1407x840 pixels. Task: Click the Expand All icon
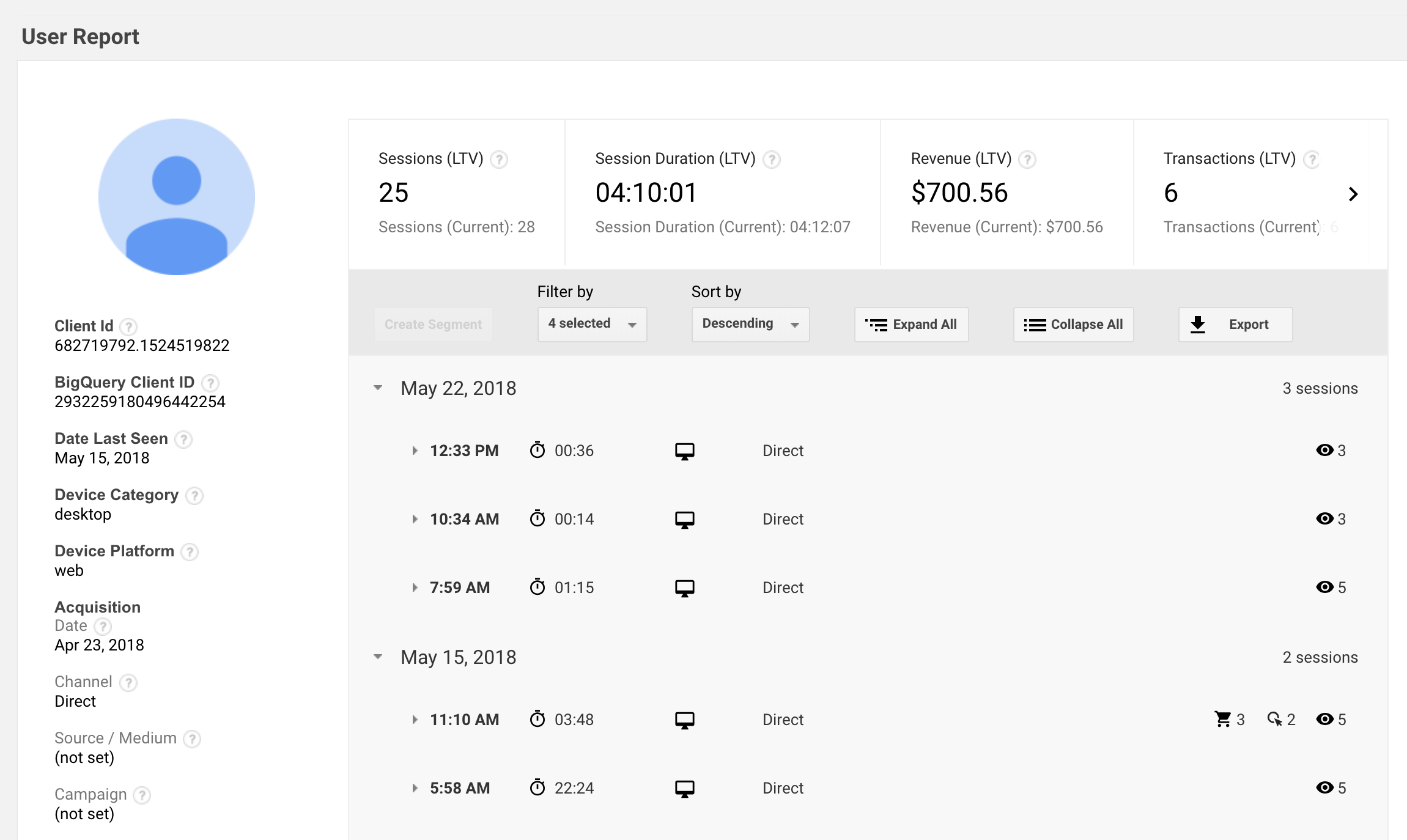pyautogui.click(x=876, y=324)
